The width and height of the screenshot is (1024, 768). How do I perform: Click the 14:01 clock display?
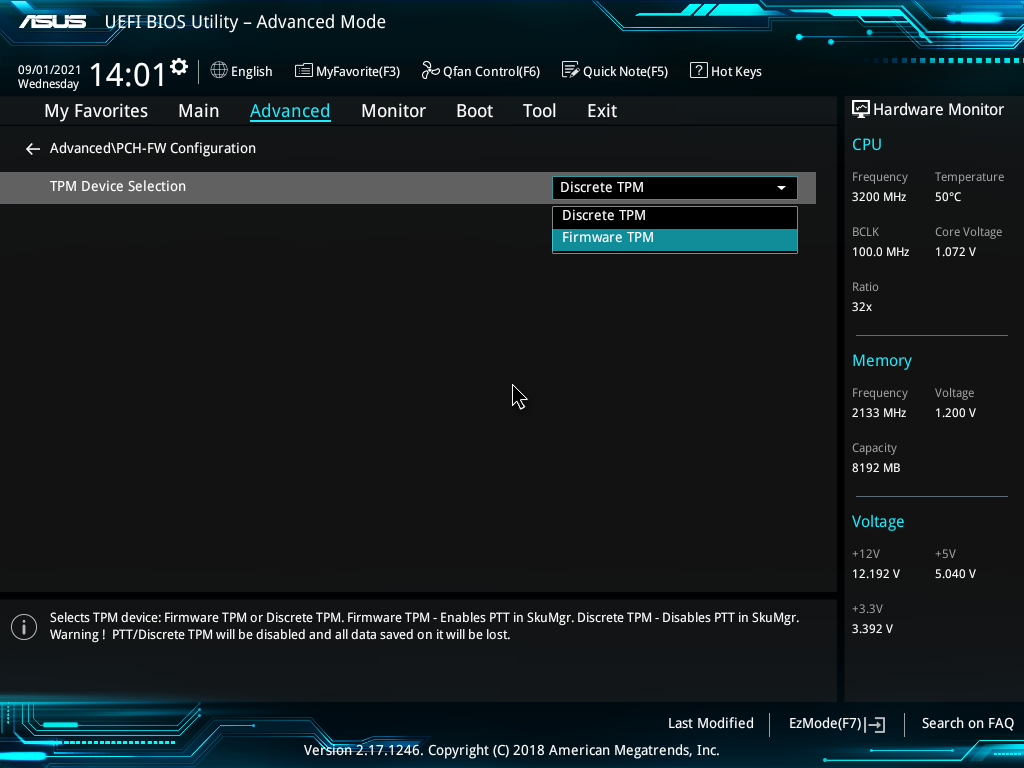coord(128,74)
